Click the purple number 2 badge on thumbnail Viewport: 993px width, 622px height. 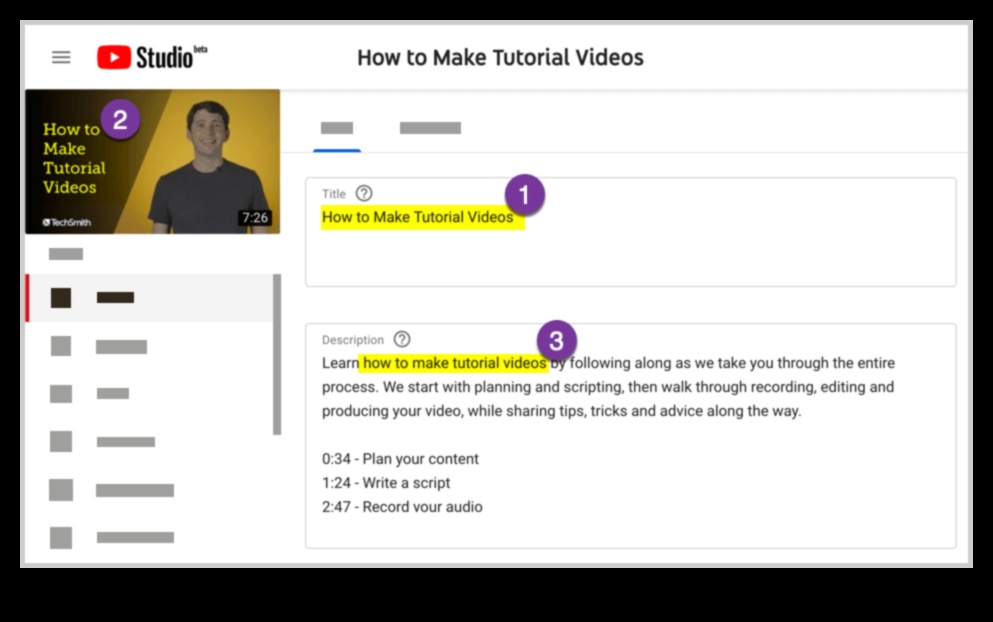[x=120, y=120]
